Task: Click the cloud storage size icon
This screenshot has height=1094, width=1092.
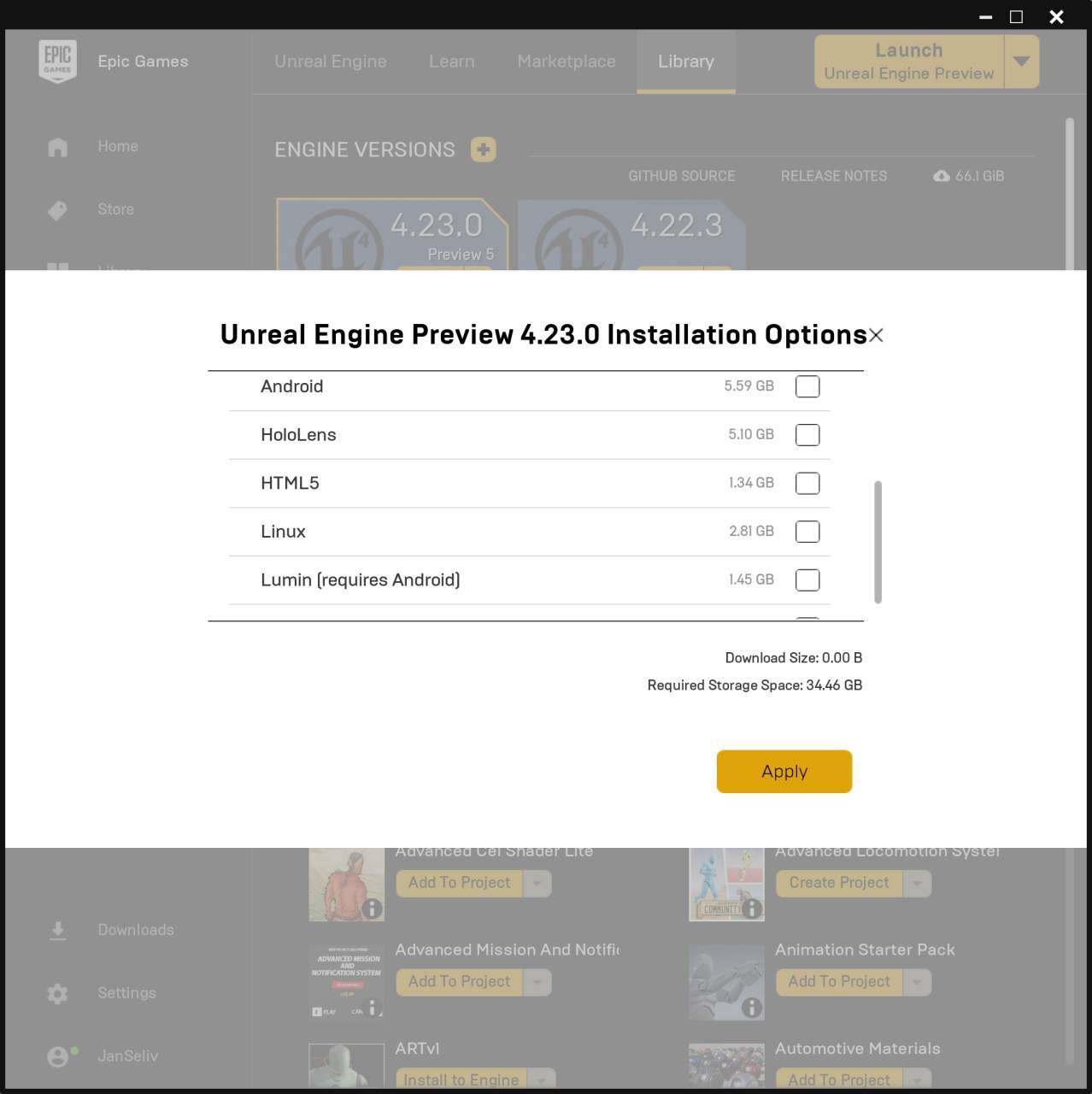Action: 941,176
